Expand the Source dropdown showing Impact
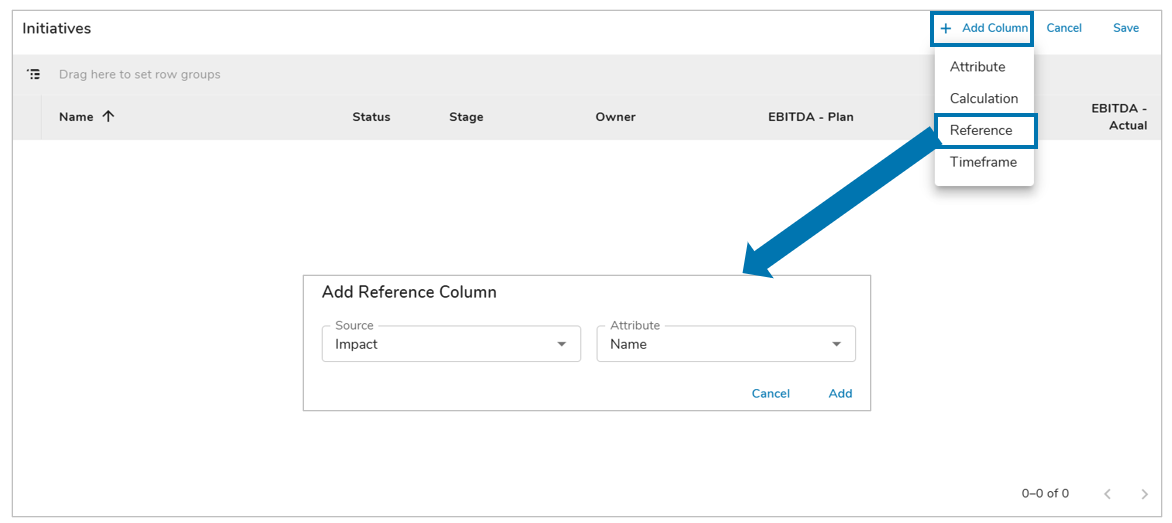This screenshot has height=523, width=1172. [451, 344]
